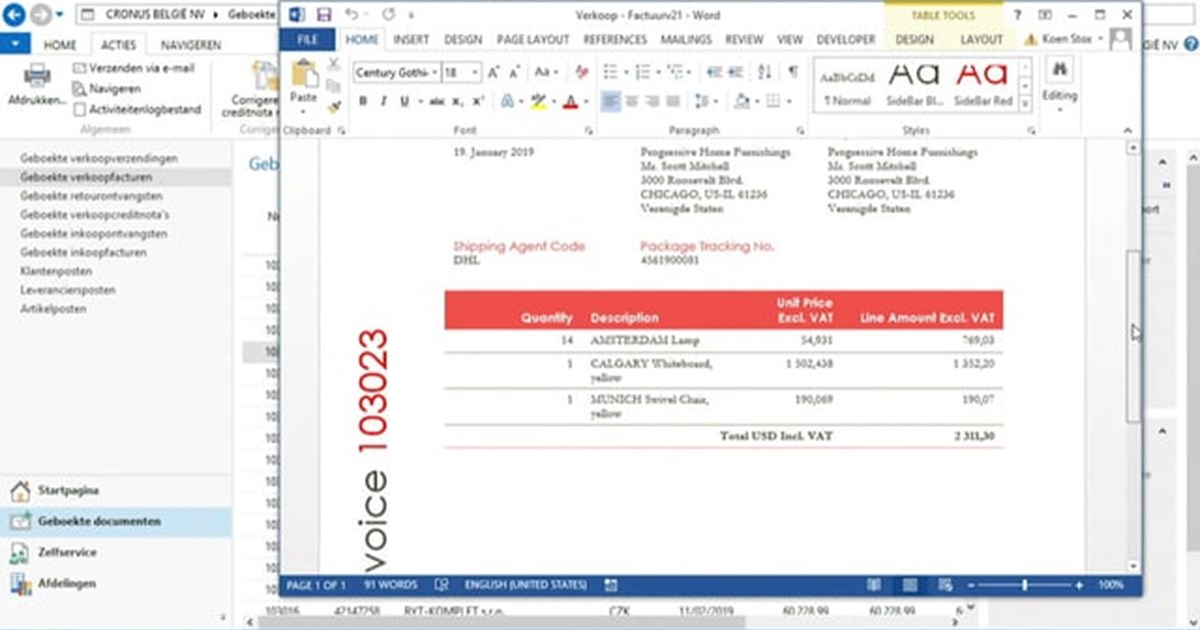
Task: Click the Numbering list icon
Action: (x=643, y=72)
